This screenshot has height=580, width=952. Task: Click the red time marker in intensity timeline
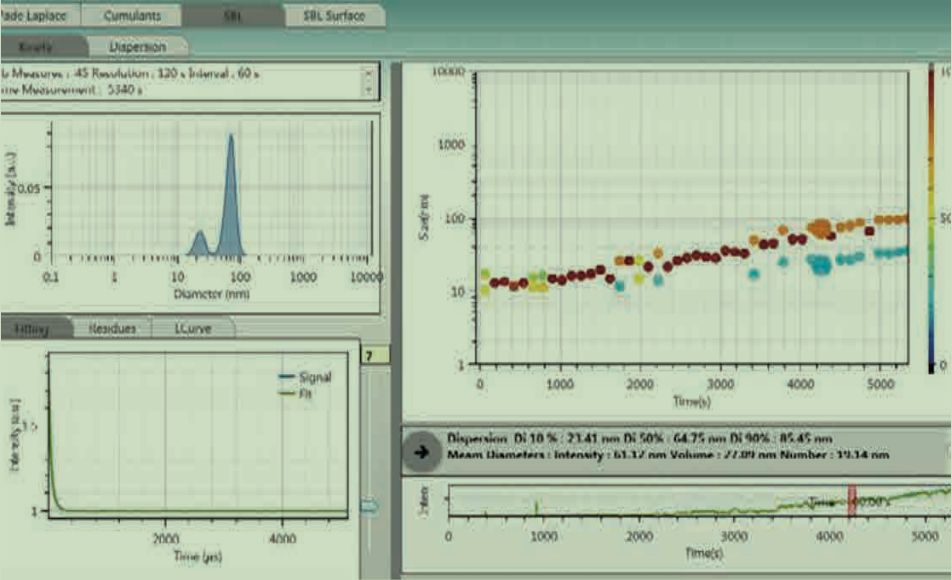(853, 502)
